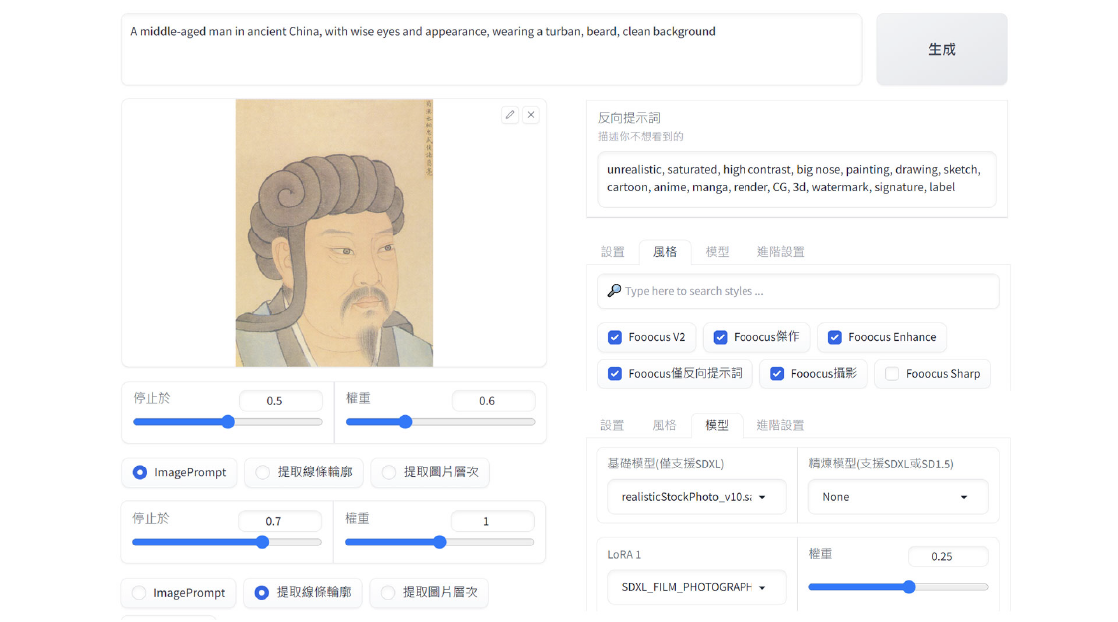Expand the refiner model None dropdown
Viewport: 1118px width, 622px height.
(897, 497)
